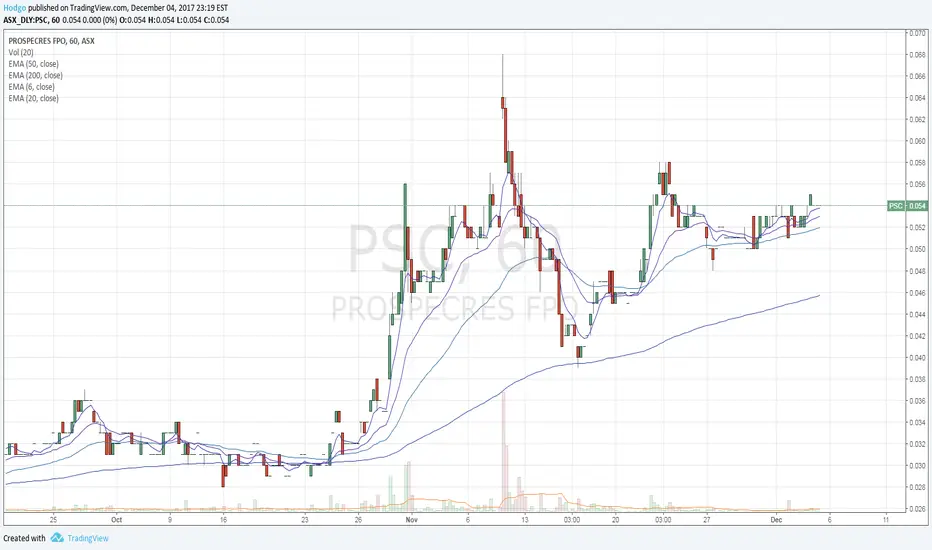Click the '16' date axis label
Viewport: 932px width, 550px height.
(x=223, y=520)
